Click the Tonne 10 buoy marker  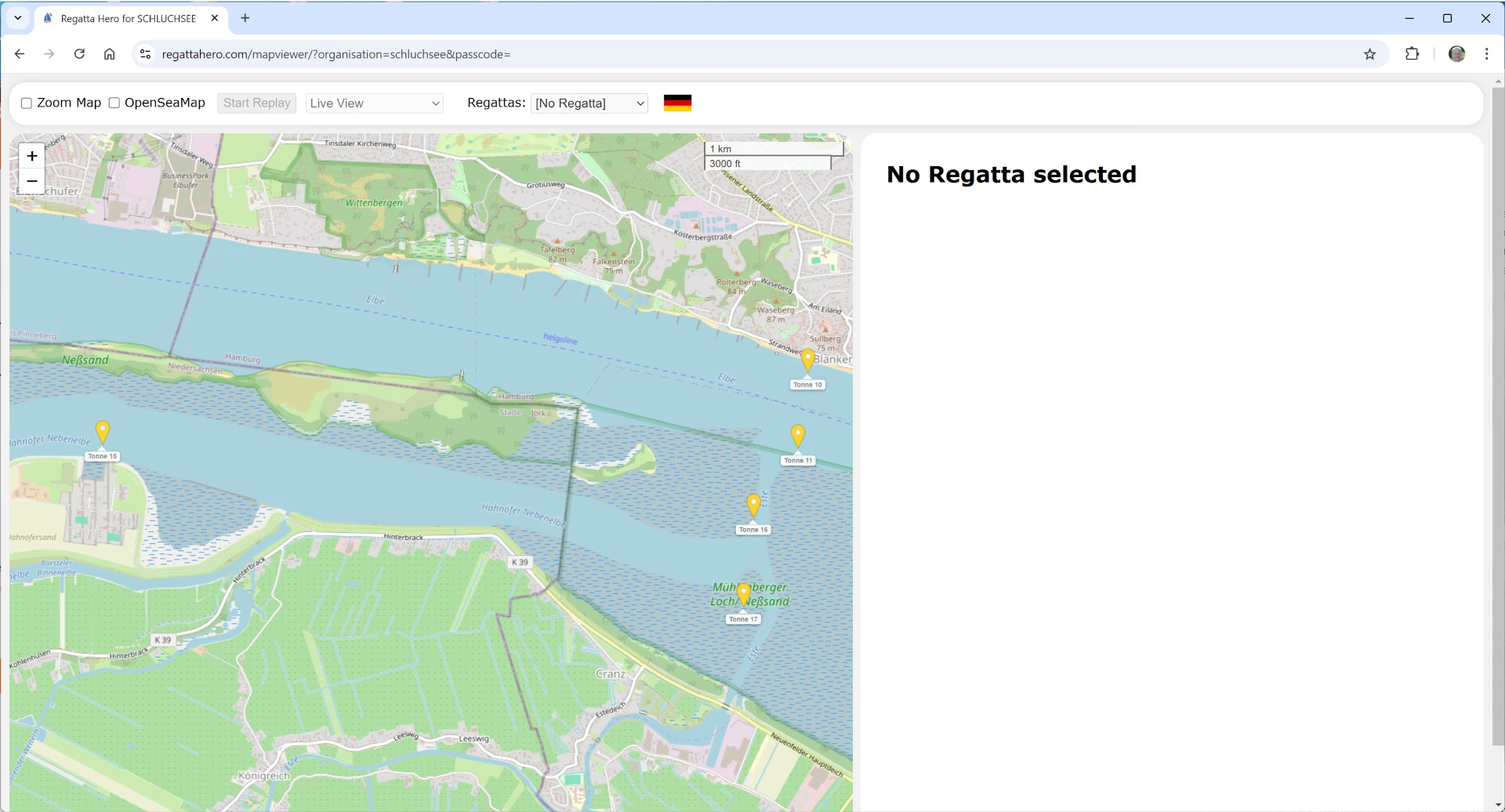point(807,360)
